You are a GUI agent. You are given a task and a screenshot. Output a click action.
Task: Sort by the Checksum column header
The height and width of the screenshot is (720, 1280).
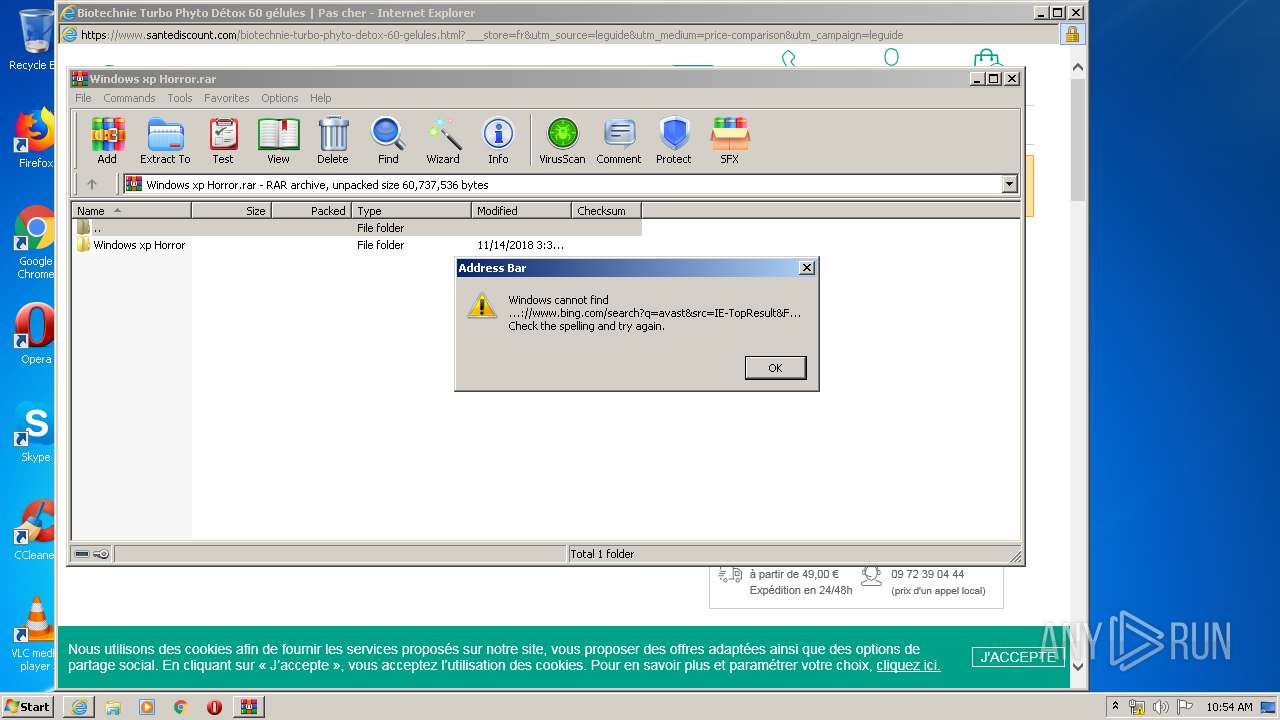606,211
